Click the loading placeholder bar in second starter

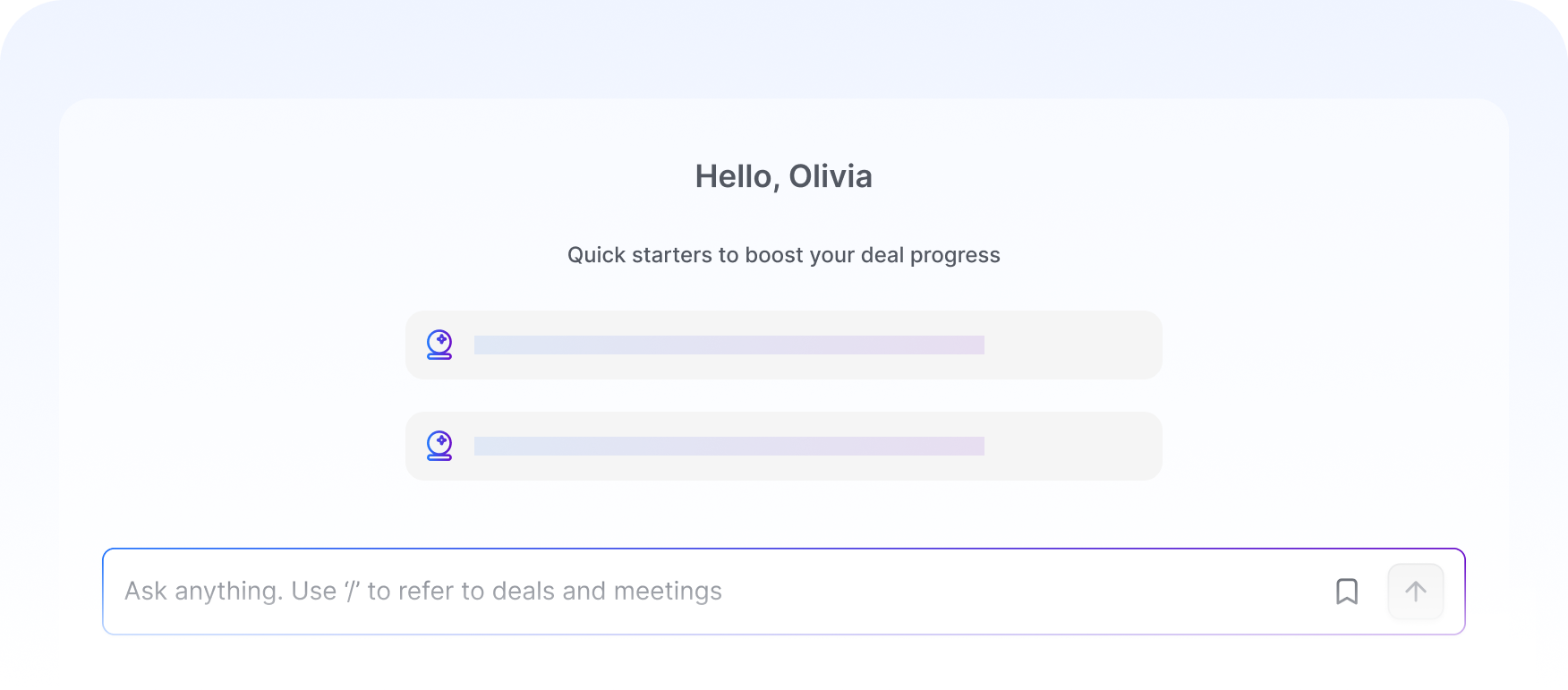click(x=729, y=446)
